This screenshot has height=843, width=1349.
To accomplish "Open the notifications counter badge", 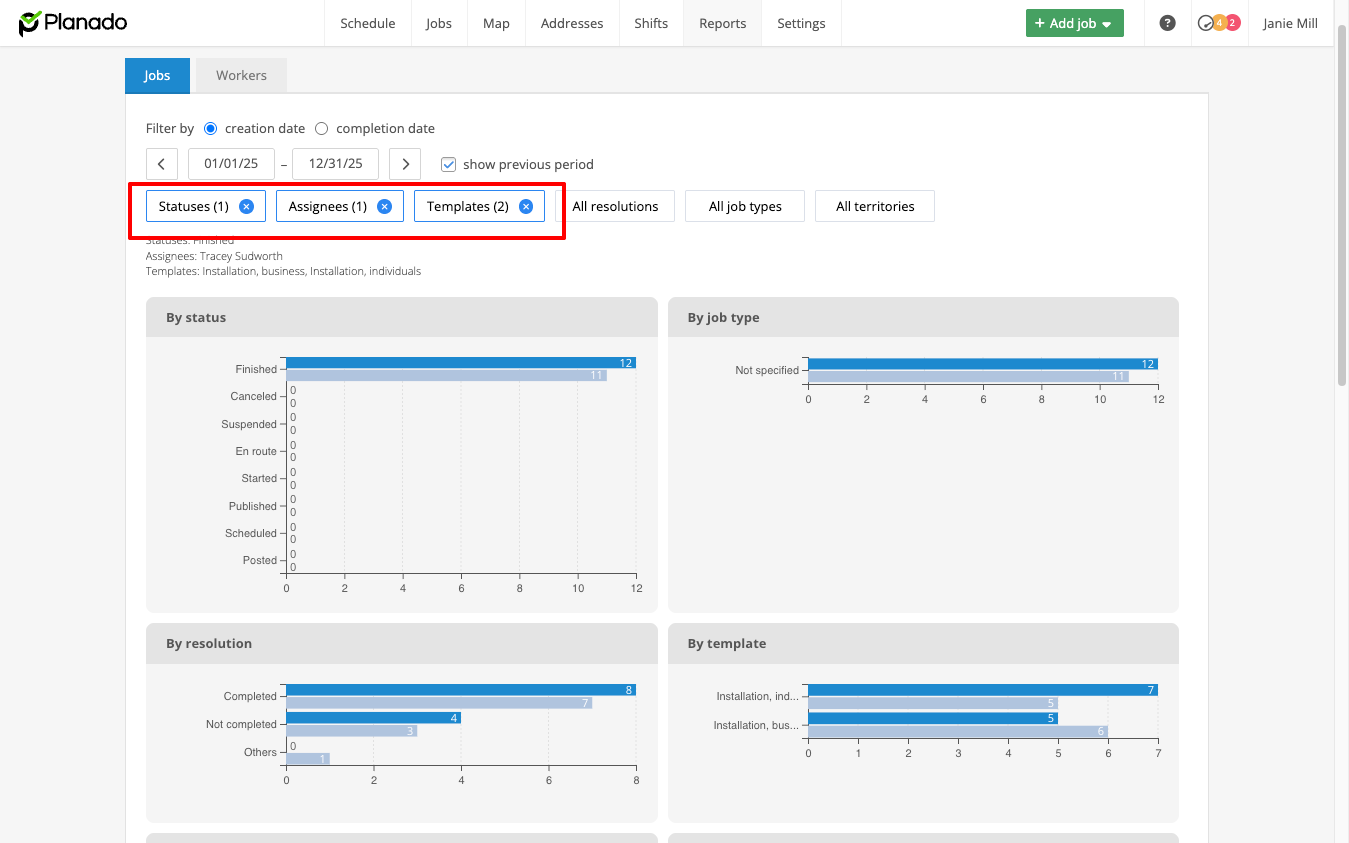I will (1218, 23).
